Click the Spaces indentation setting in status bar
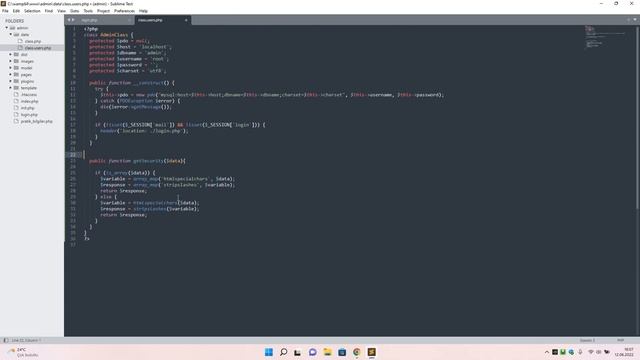Image resolution: width=640 pixels, height=360 pixels. point(587,340)
